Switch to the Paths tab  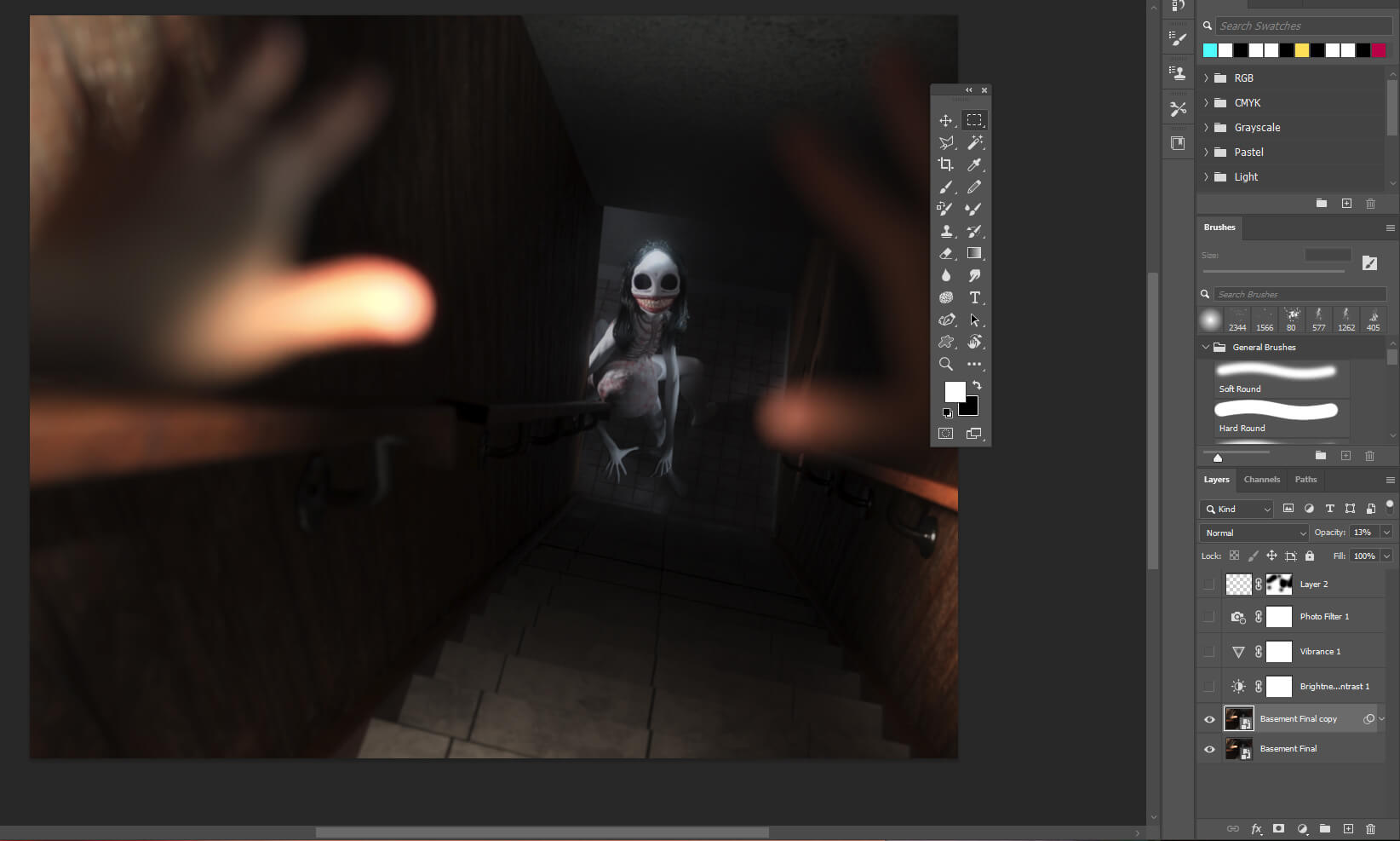[x=1305, y=480]
